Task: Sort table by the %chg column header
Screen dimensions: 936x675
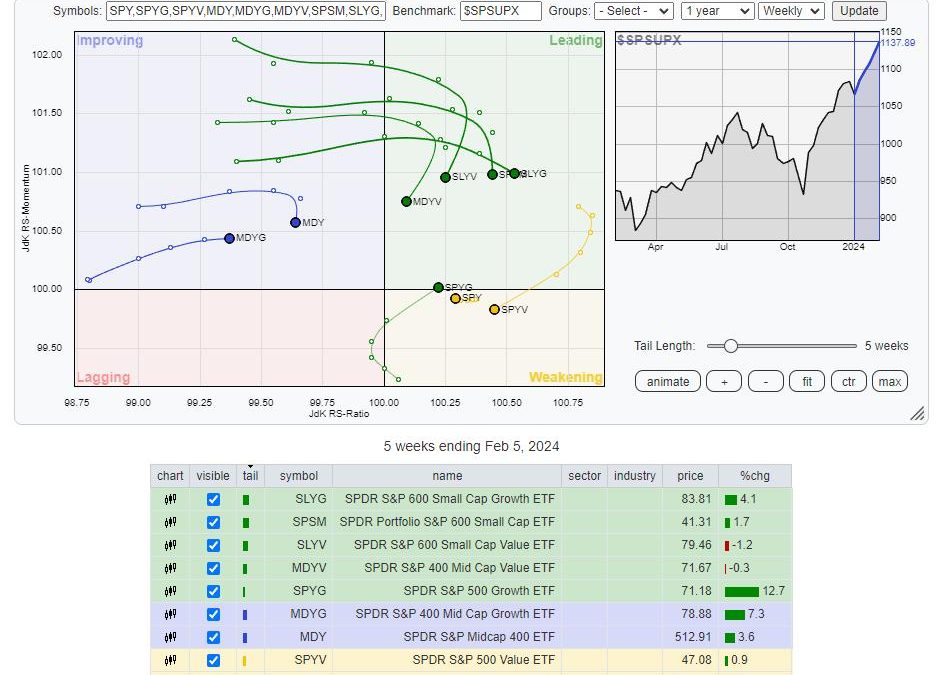Action: 755,476
